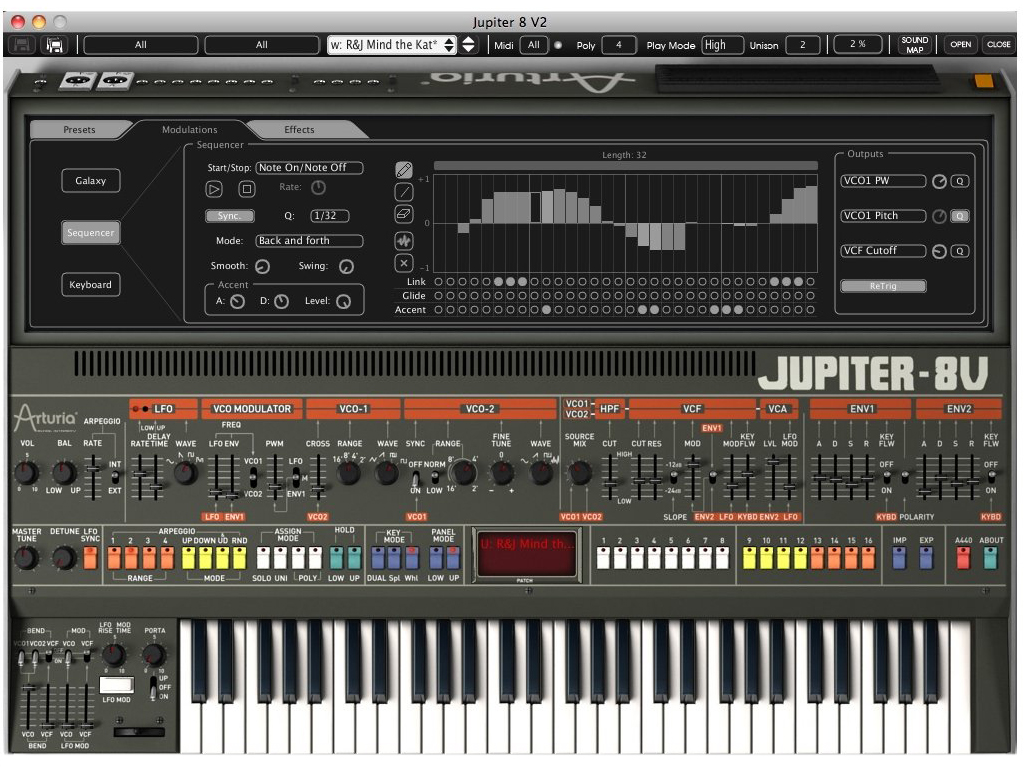
Task: Enable the Q button next to VCF Cutoff
Action: (959, 251)
